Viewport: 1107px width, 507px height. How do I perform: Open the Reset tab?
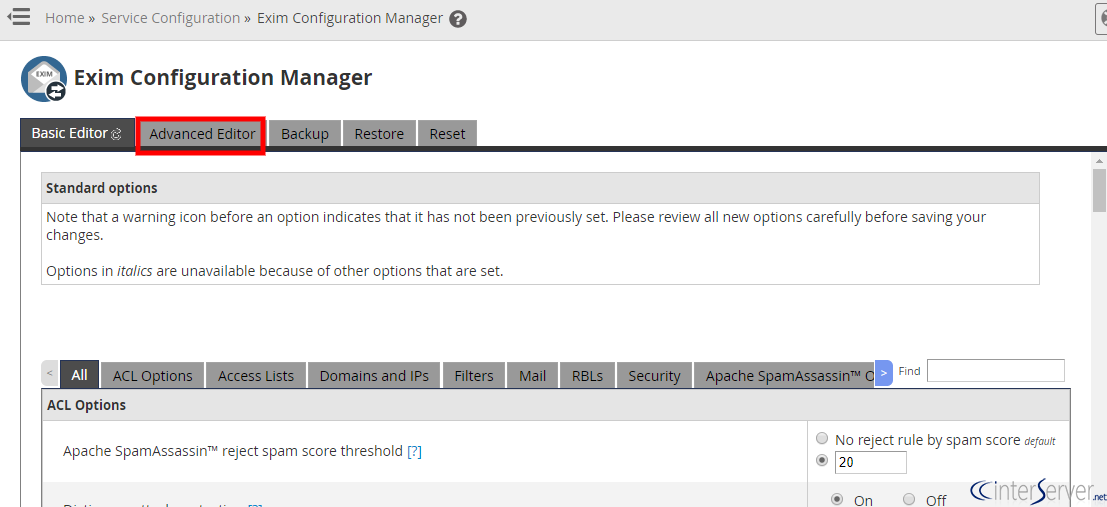[x=448, y=134]
